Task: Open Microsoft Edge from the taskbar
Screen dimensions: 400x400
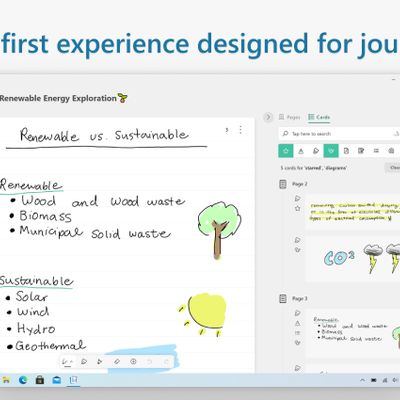Action: (x=23, y=380)
